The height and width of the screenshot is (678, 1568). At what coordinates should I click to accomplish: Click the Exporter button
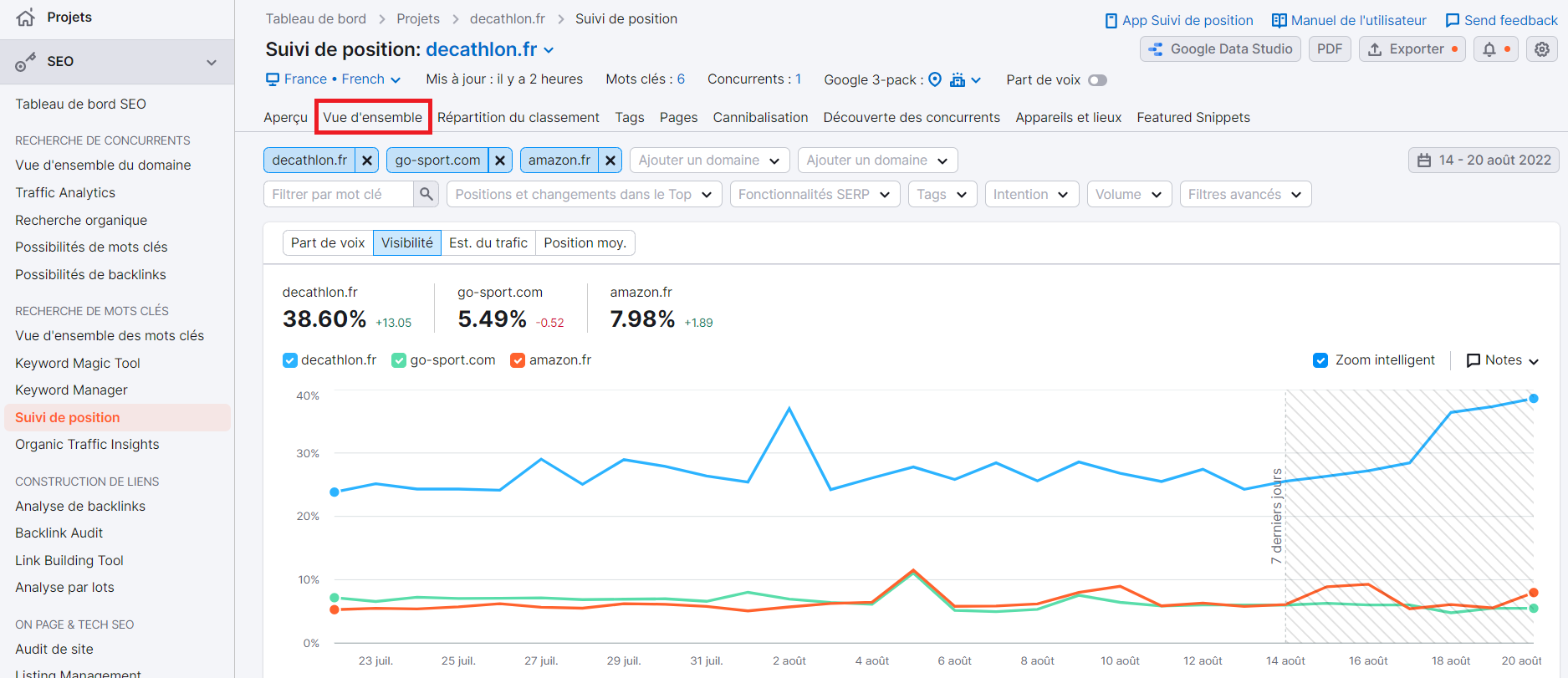coord(1412,49)
